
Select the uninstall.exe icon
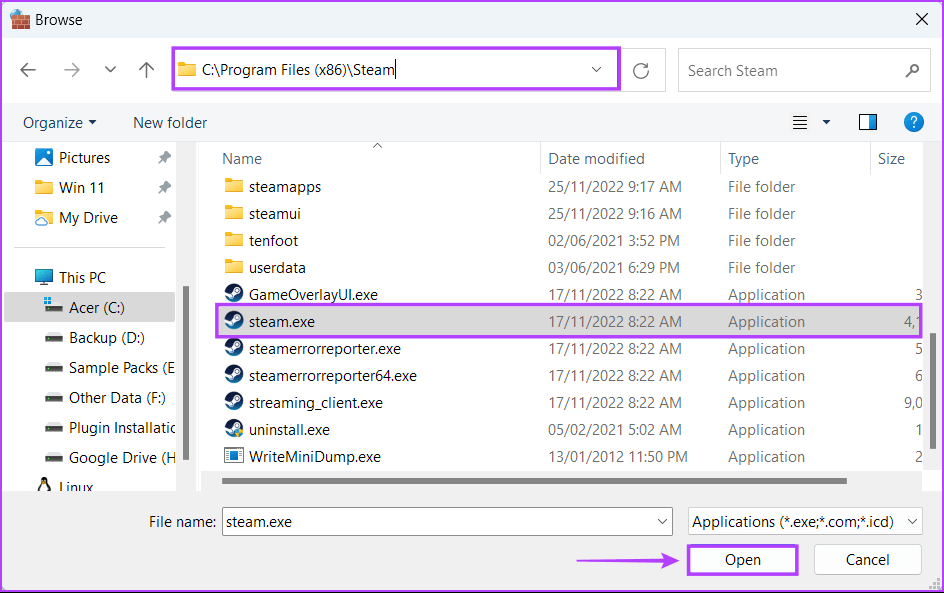coord(234,429)
